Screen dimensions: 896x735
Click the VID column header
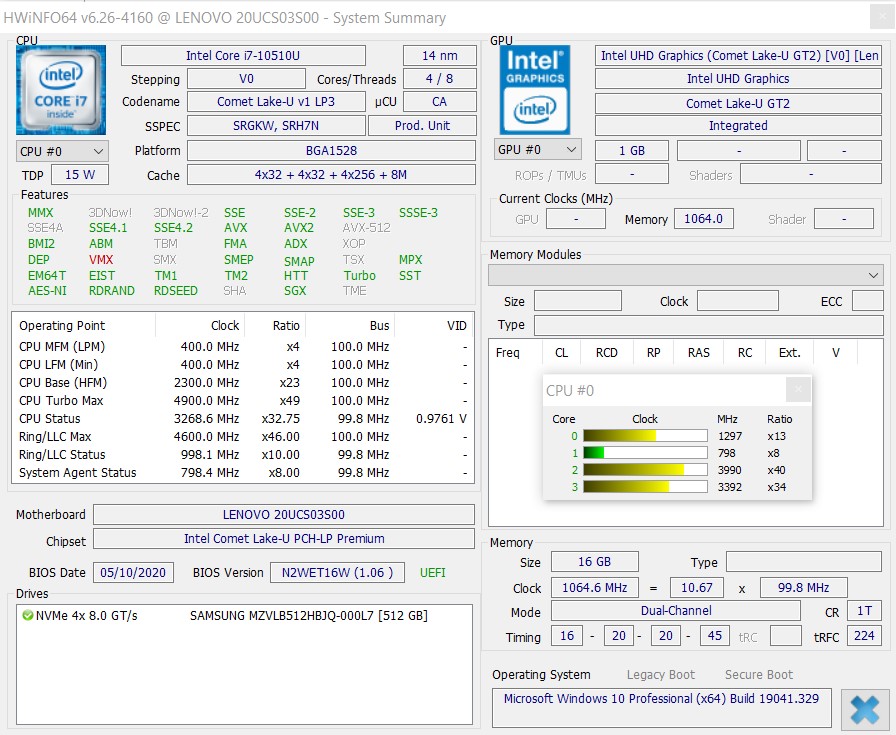(x=434, y=326)
